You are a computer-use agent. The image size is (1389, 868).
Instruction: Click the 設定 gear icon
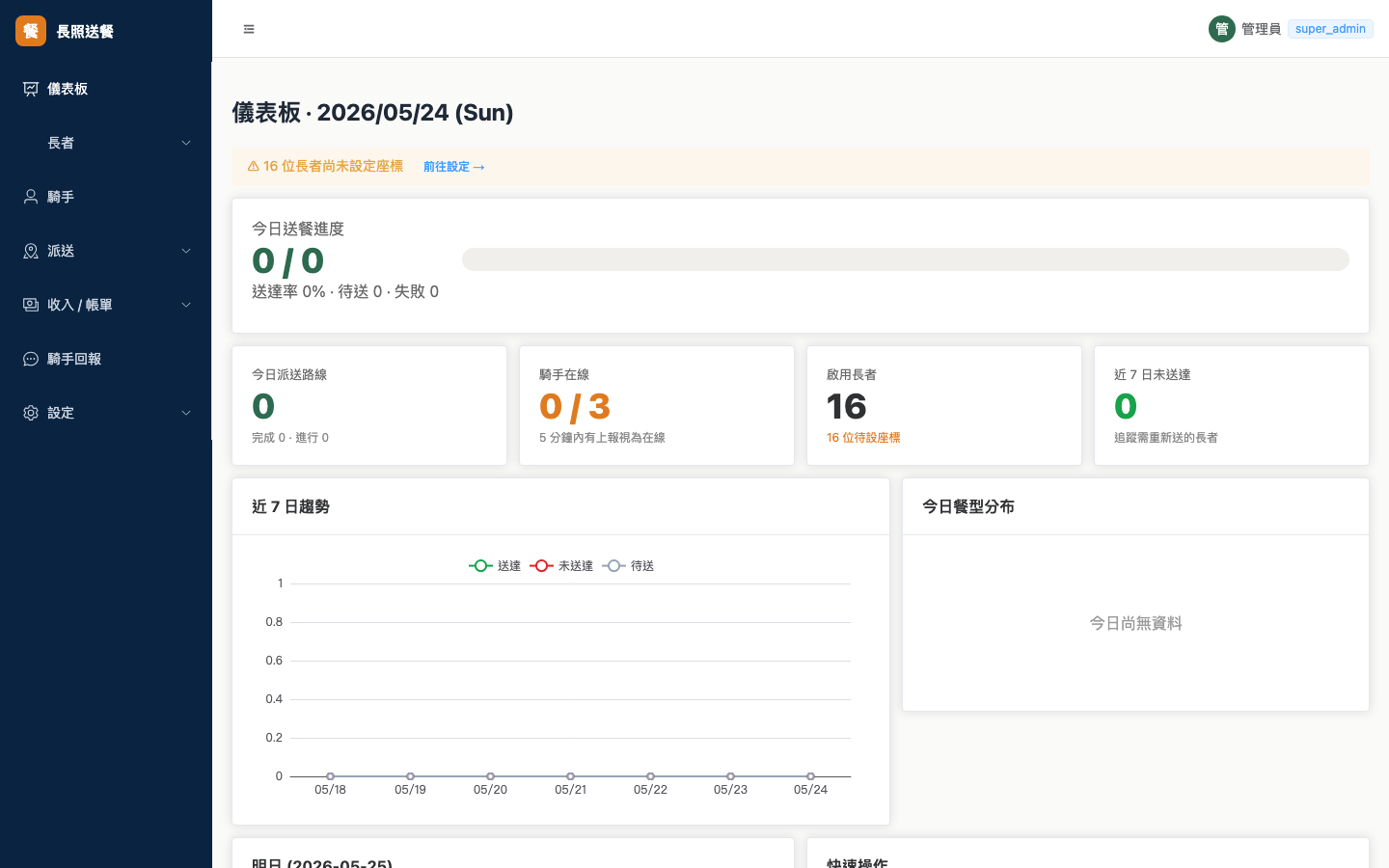point(31,413)
